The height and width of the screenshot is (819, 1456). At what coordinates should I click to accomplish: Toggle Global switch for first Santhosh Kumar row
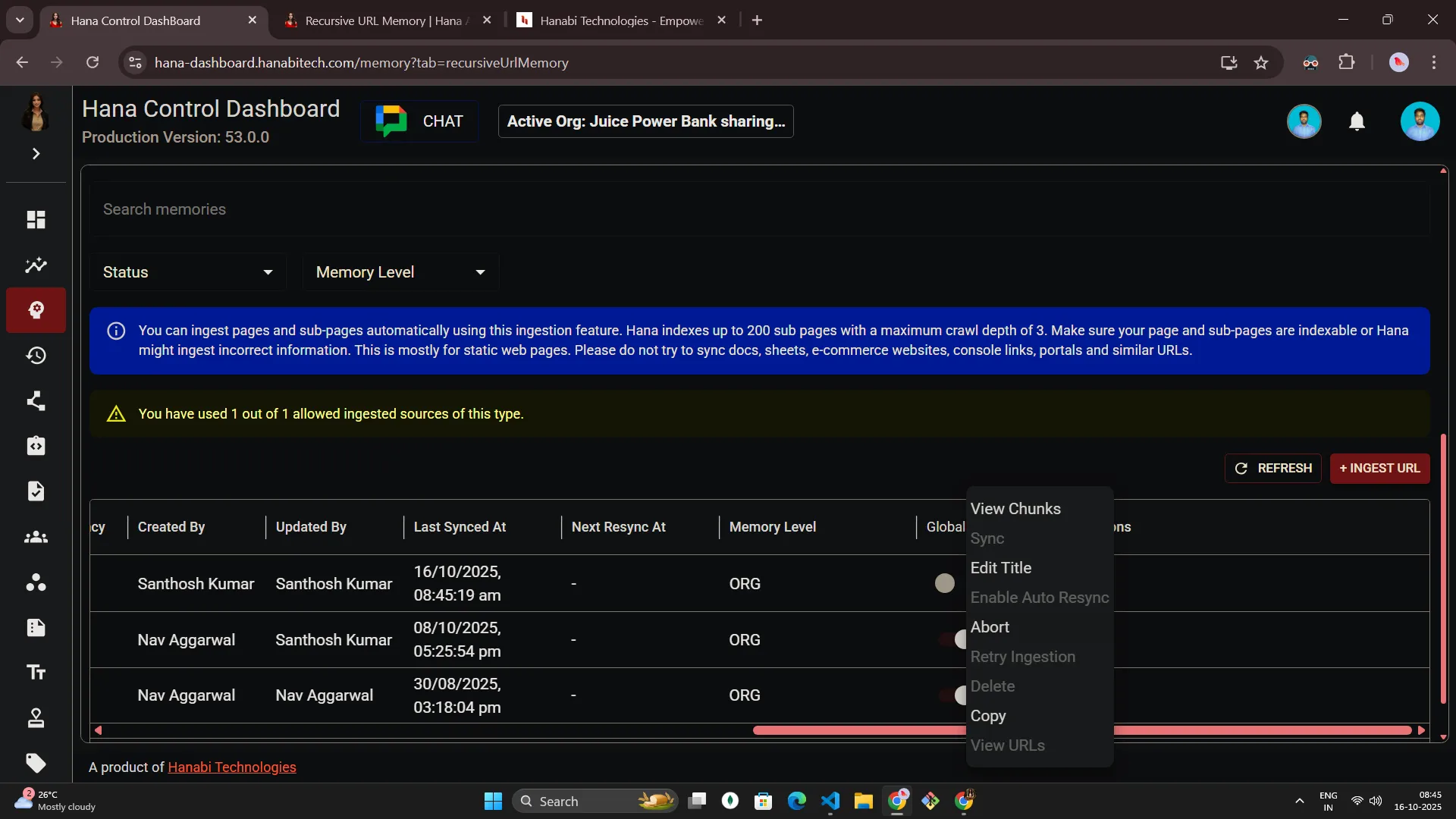(x=945, y=583)
